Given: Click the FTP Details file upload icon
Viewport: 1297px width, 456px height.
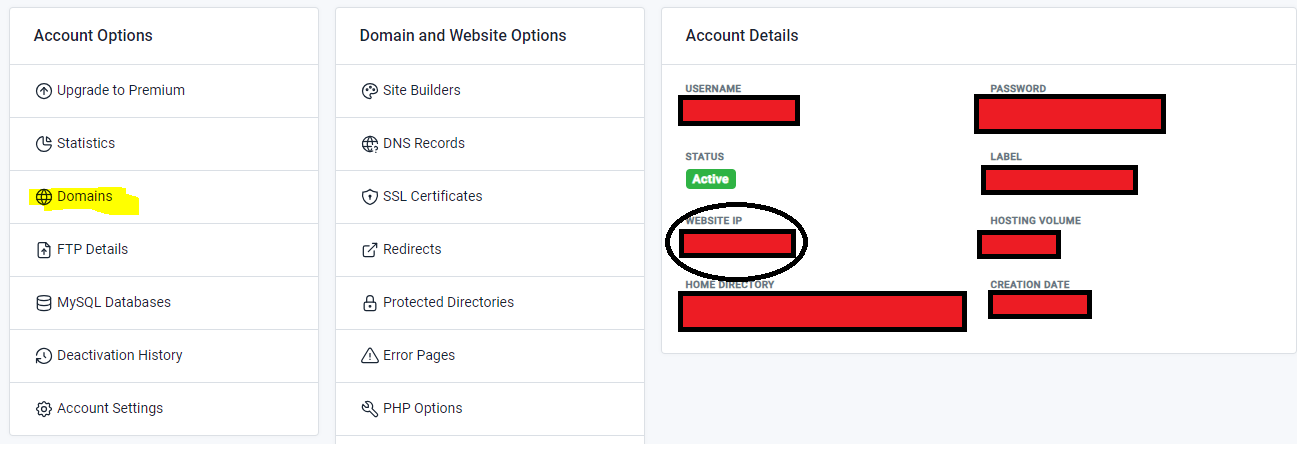Looking at the screenshot, I should click(x=43, y=250).
